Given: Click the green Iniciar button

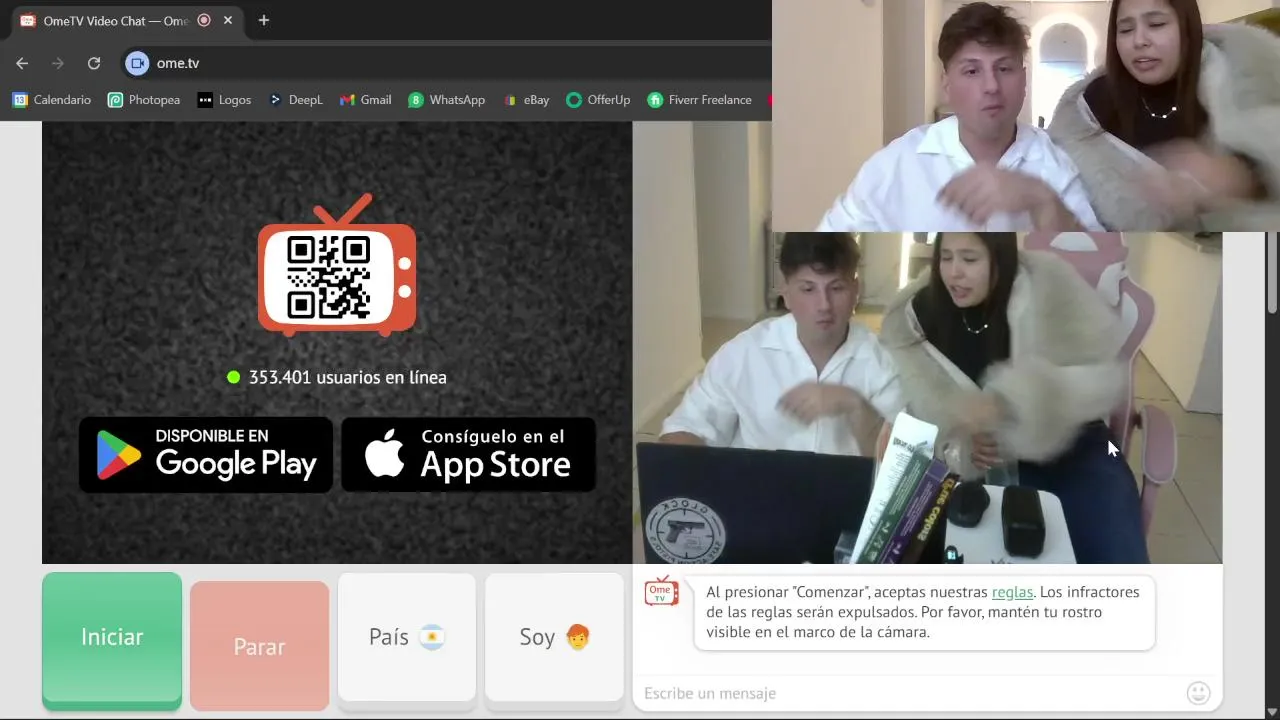Looking at the screenshot, I should pos(112,640).
